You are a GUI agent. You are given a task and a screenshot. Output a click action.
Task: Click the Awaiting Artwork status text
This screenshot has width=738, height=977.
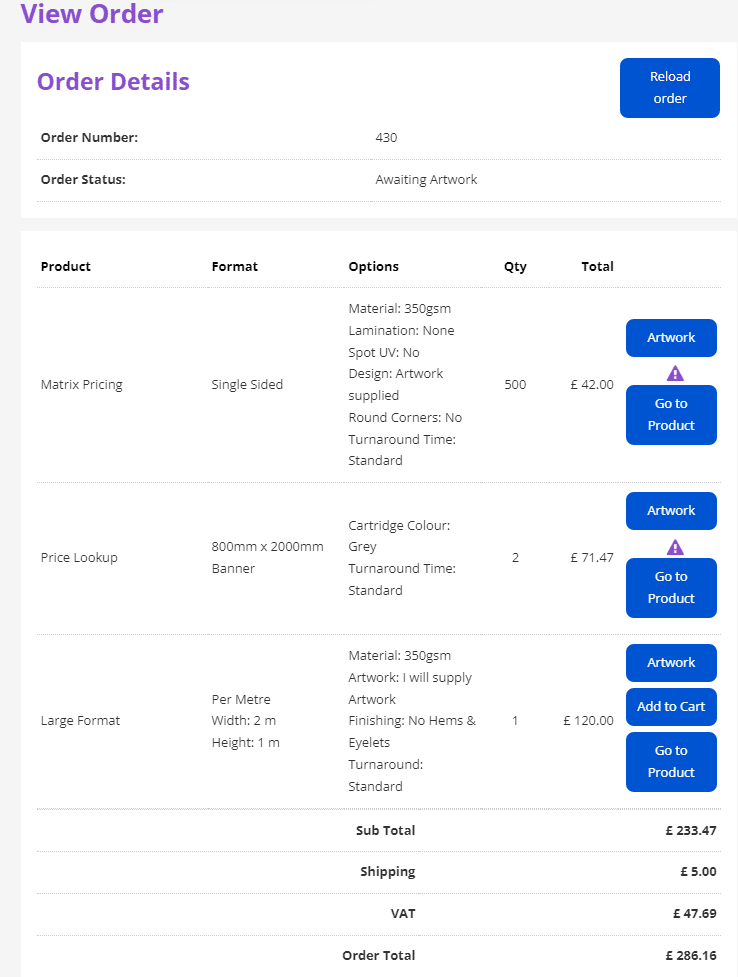[x=426, y=180]
